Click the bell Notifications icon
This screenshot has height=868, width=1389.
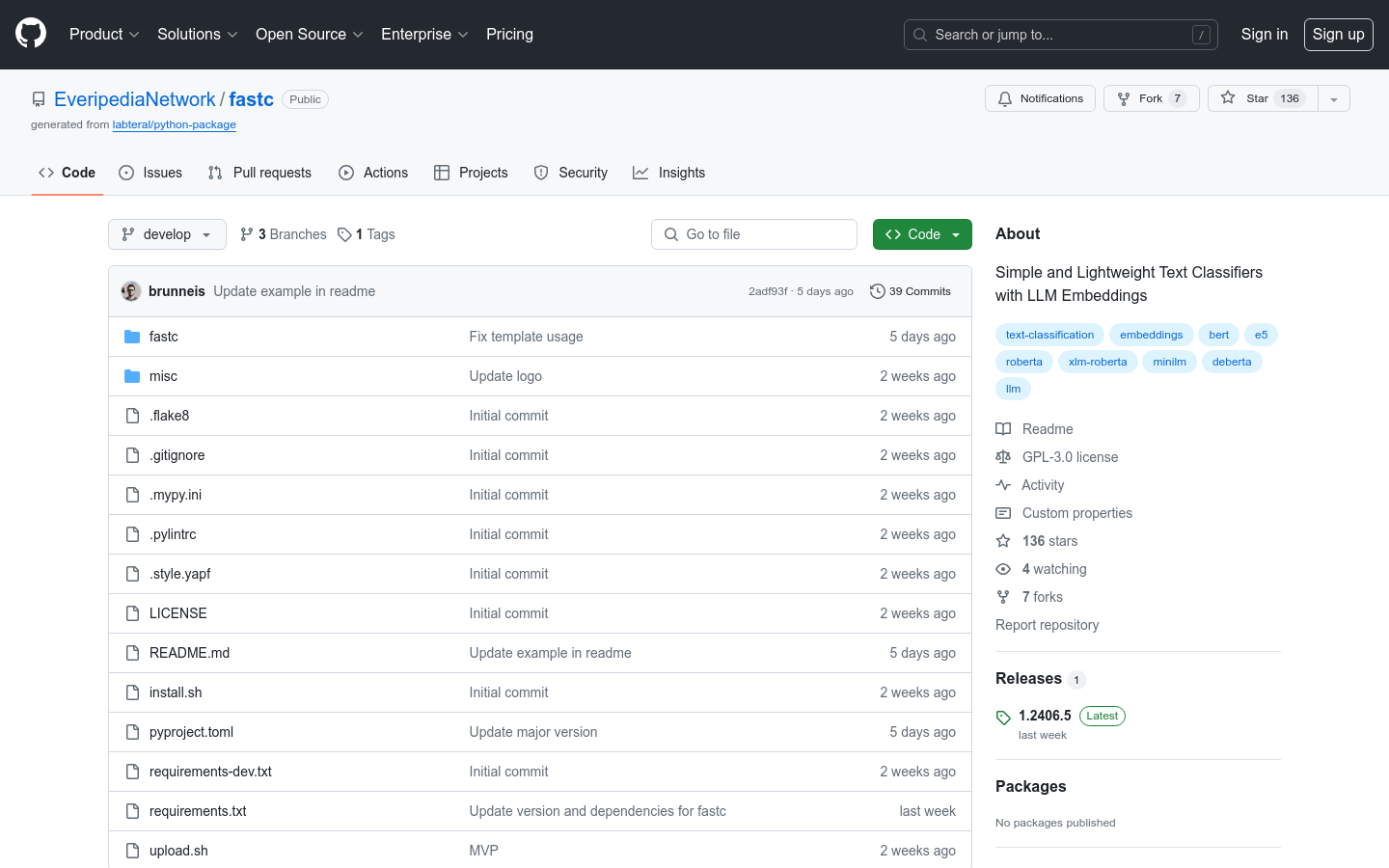1005,98
